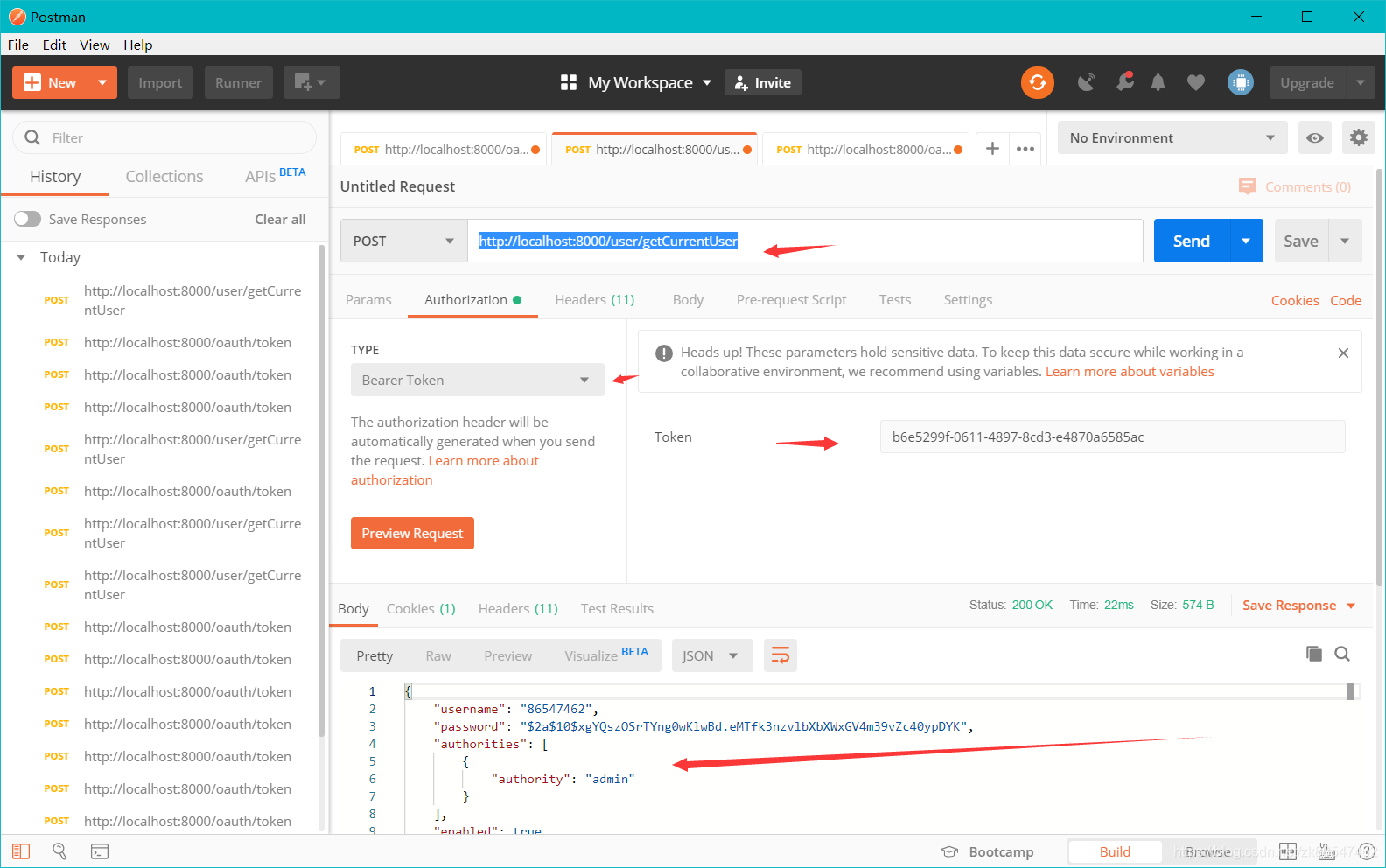Click the Preview Request button
This screenshot has width=1386, height=868.
tap(412, 533)
